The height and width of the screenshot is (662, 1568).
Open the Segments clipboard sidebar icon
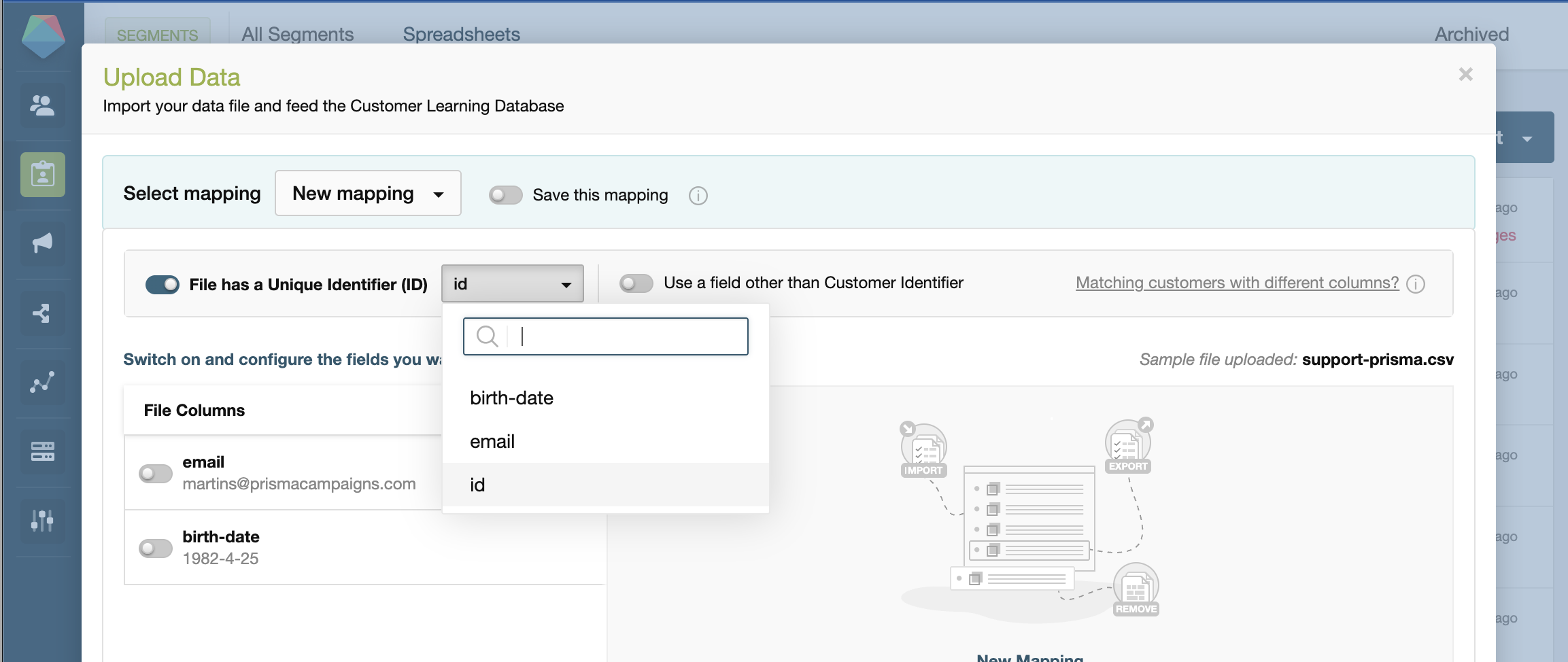(x=43, y=175)
